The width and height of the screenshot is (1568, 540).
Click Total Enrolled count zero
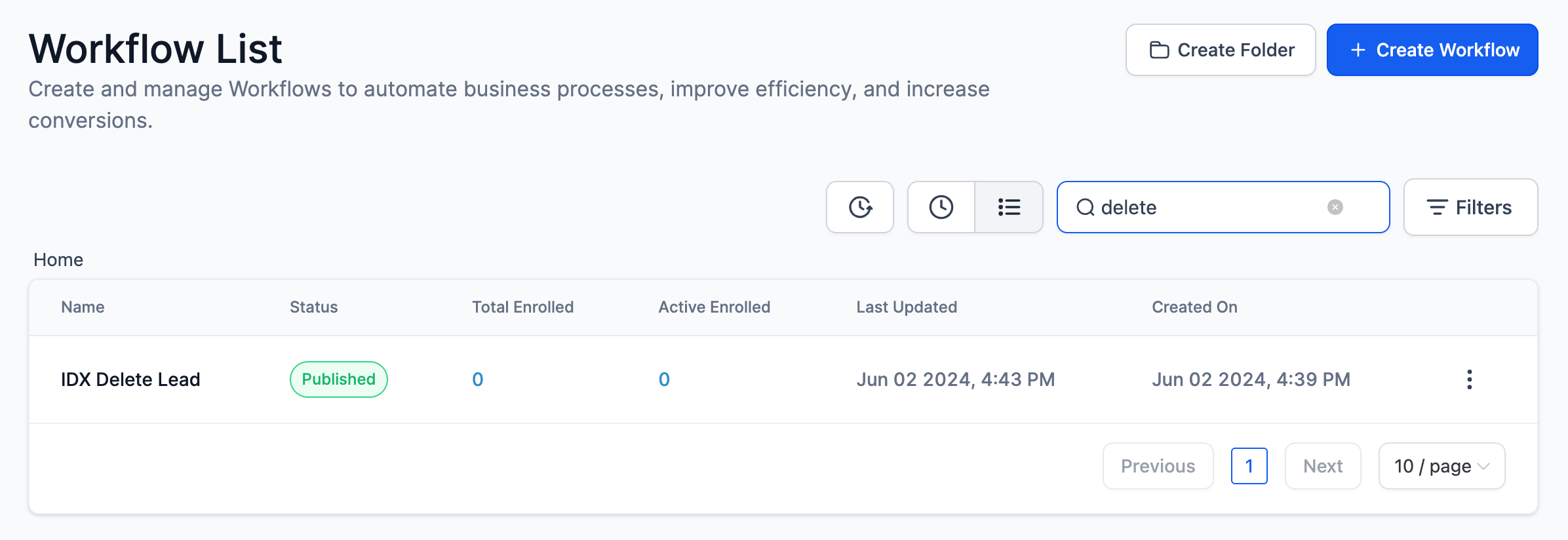[478, 379]
